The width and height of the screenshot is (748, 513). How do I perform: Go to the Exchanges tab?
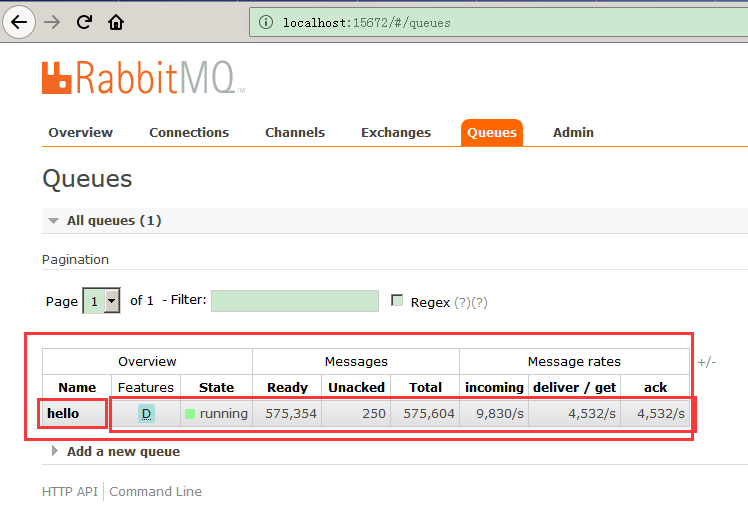coord(396,132)
